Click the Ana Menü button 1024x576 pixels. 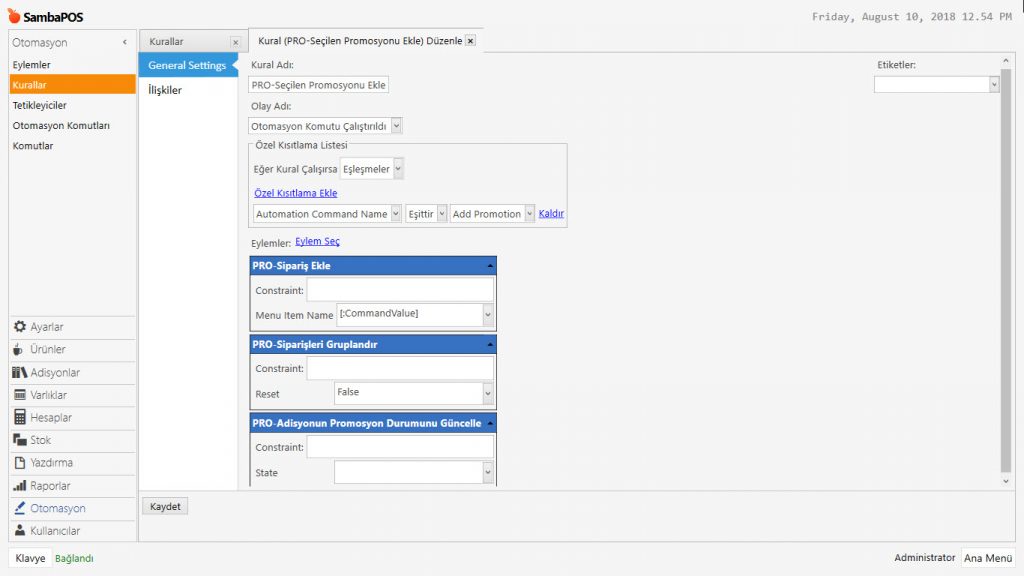click(x=988, y=558)
